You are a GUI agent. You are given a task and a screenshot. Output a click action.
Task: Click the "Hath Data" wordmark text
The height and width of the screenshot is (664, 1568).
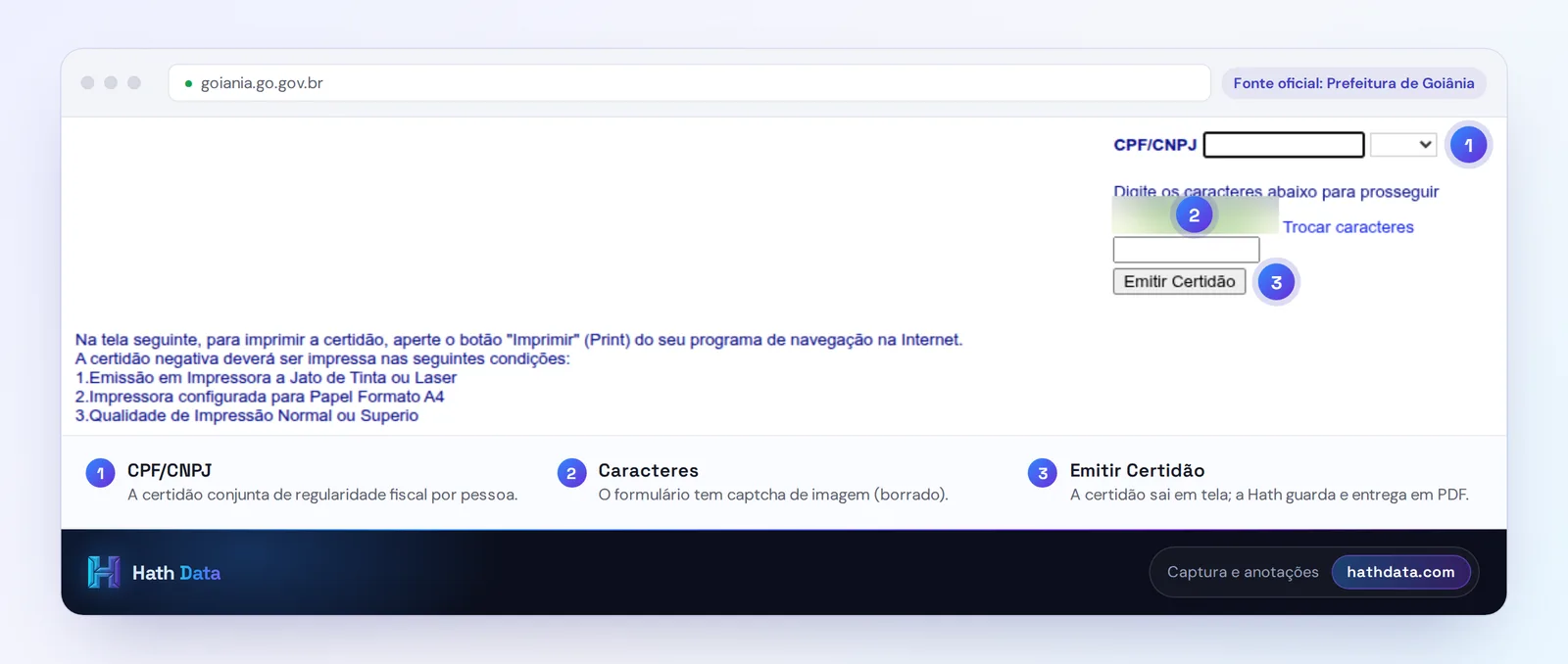(x=176, y=573)
